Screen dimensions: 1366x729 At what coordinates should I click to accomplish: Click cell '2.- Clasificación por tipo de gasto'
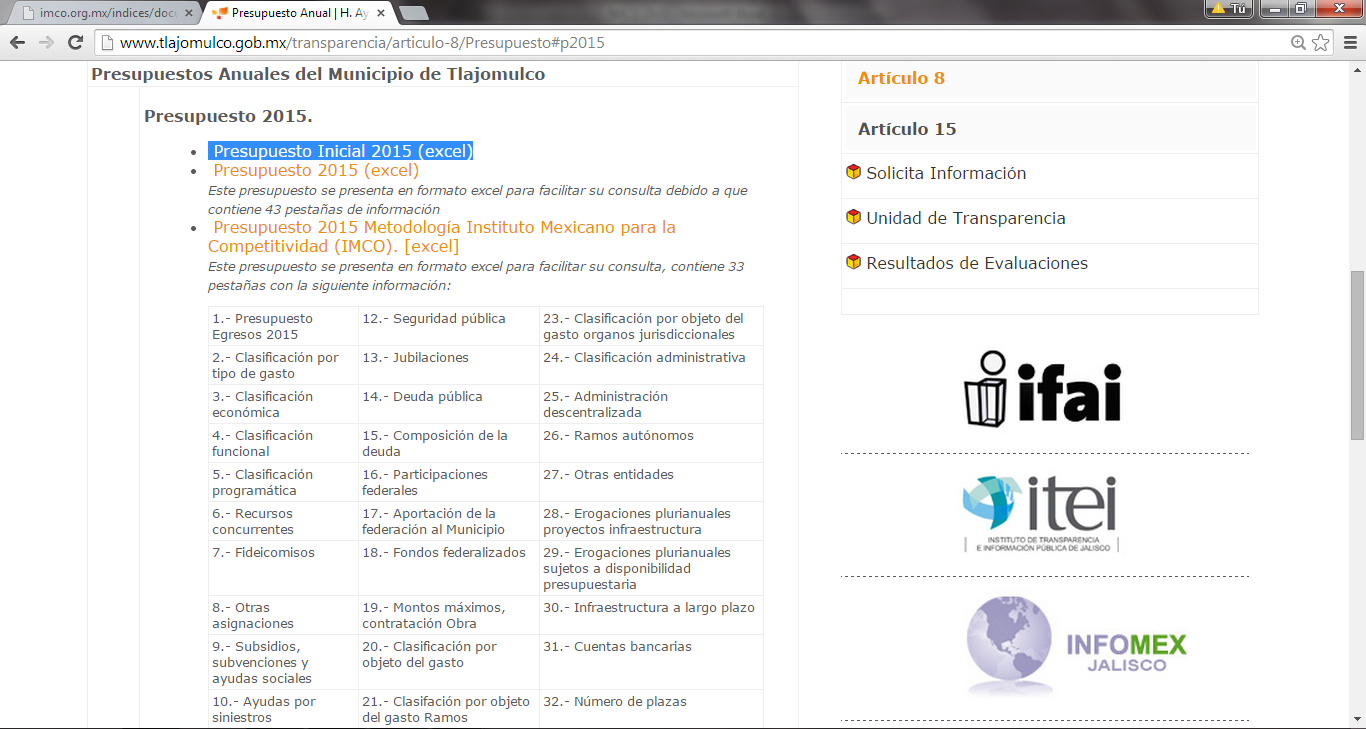[283, 365]
